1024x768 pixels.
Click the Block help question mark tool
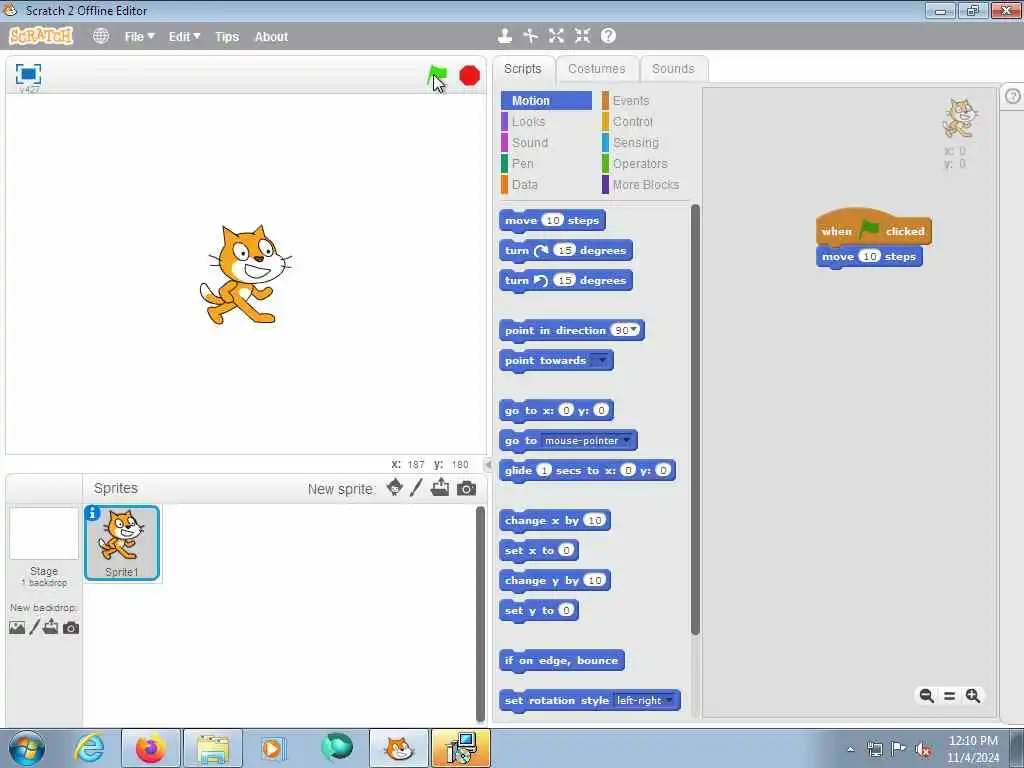point(608,36)
